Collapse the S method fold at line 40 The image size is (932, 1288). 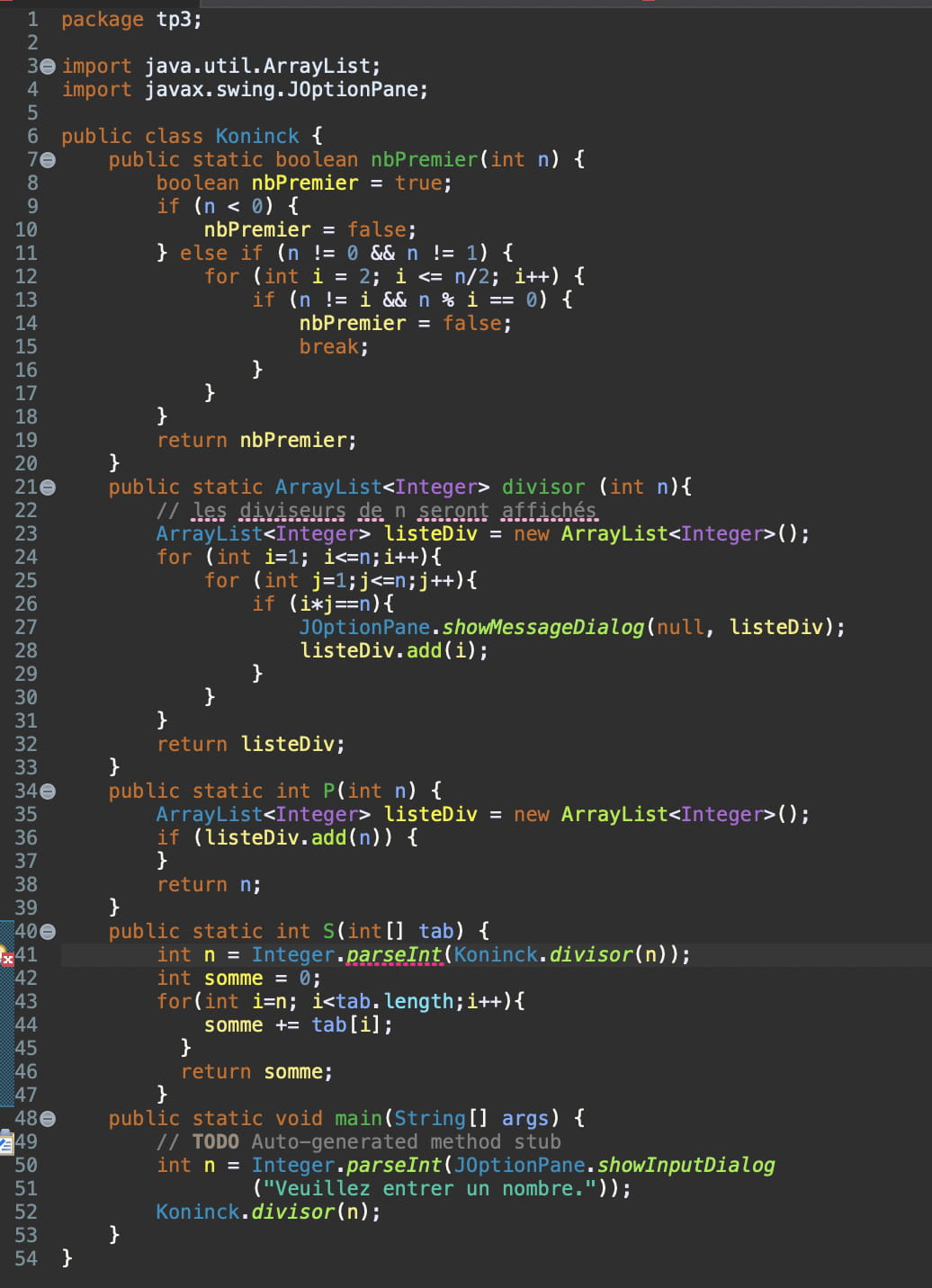click(48, 932)
